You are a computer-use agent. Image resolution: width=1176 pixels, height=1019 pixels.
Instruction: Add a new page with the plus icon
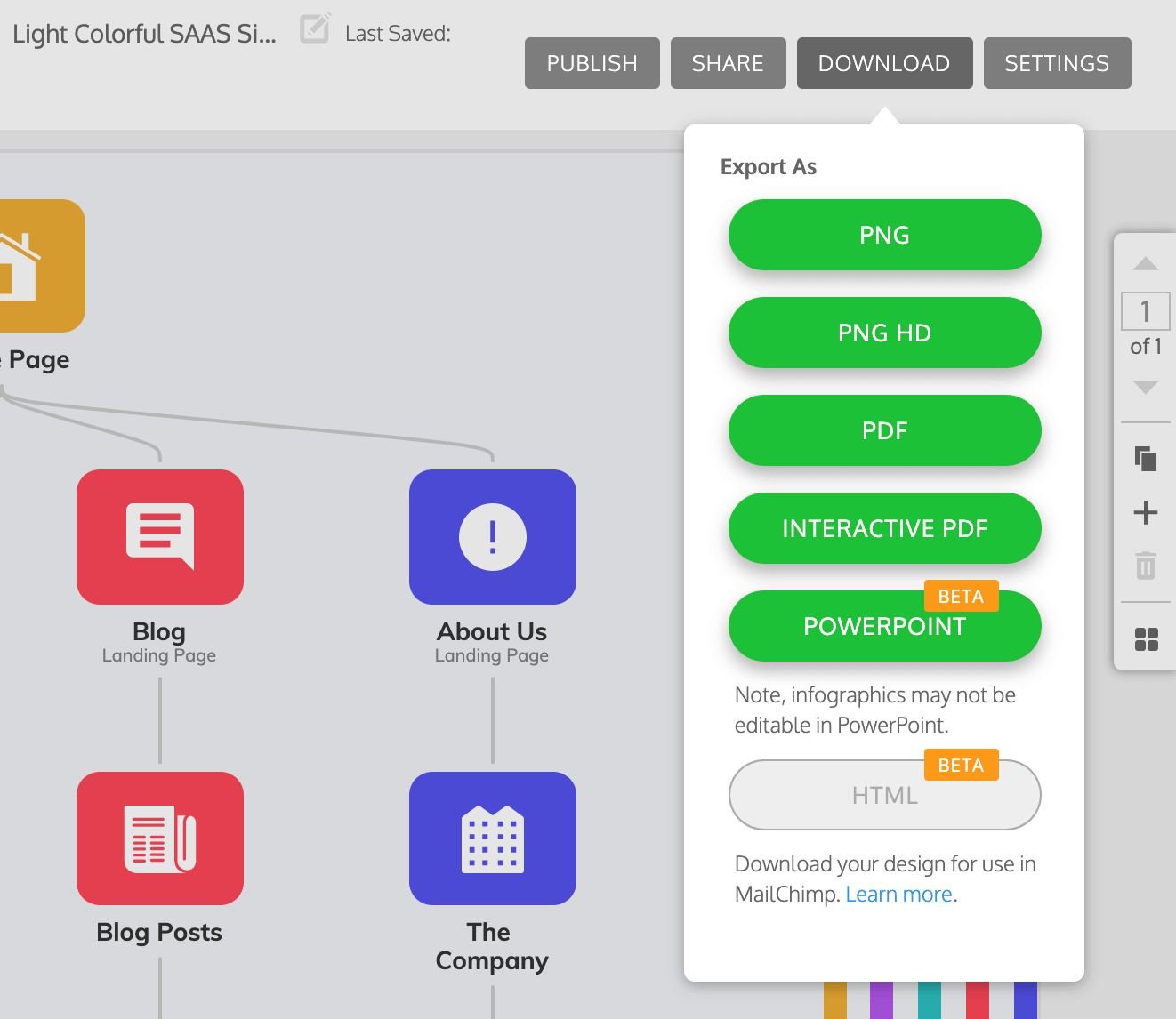coord(1146,512)
